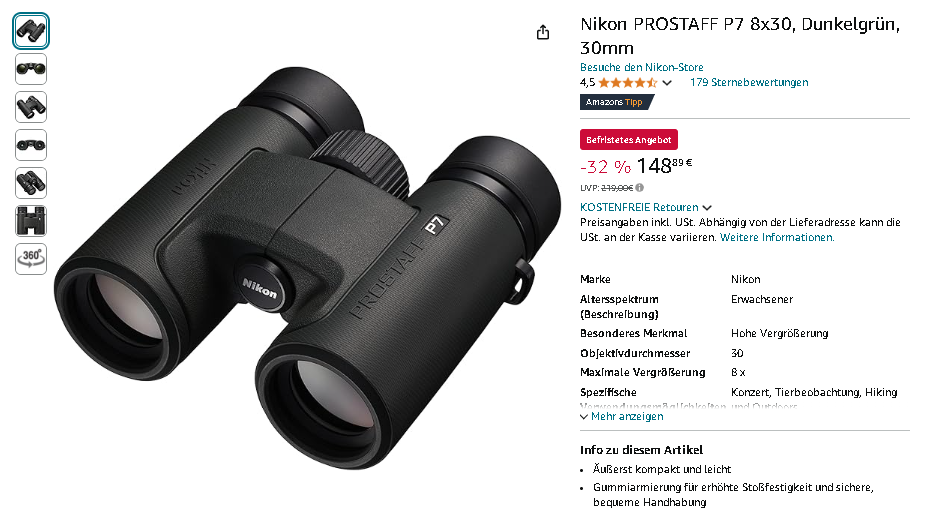Viewport: 926px width, 512px height.
Task: Select the fourth top-view binocular thumbnail
Action: pos(31,145)
